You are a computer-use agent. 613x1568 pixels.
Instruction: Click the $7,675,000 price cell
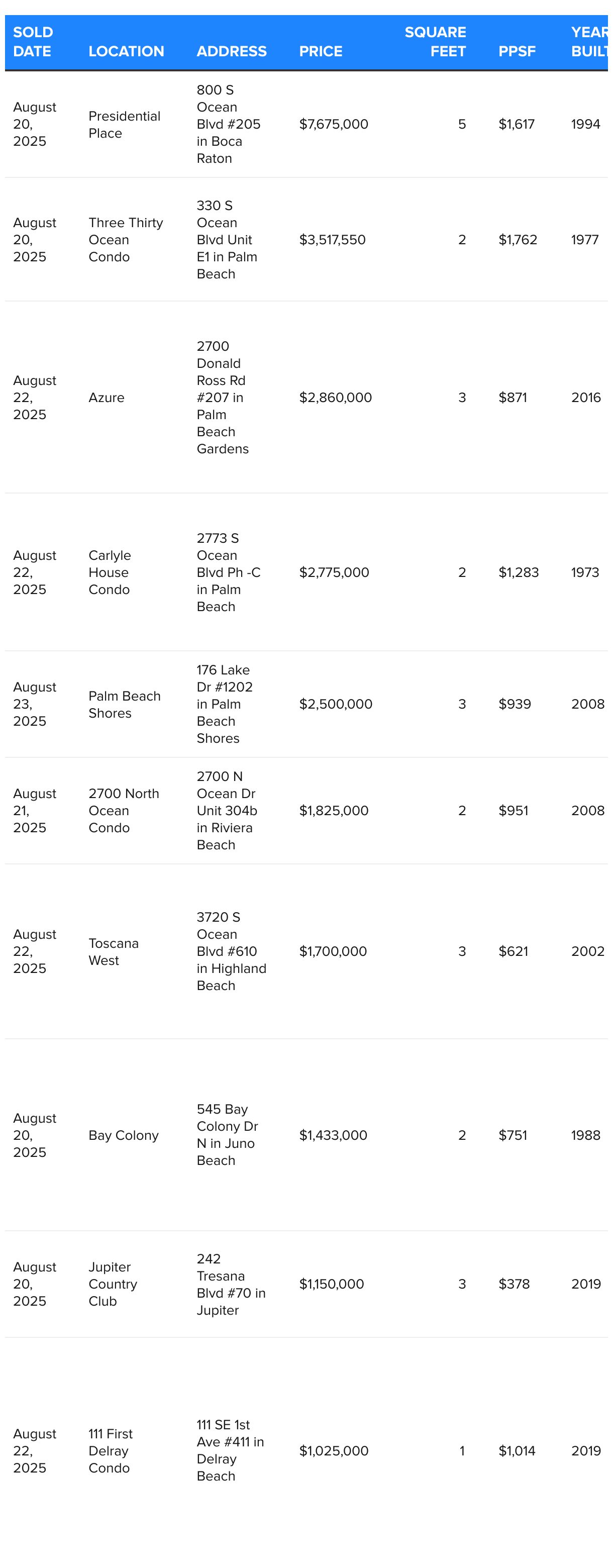point(334,124)
